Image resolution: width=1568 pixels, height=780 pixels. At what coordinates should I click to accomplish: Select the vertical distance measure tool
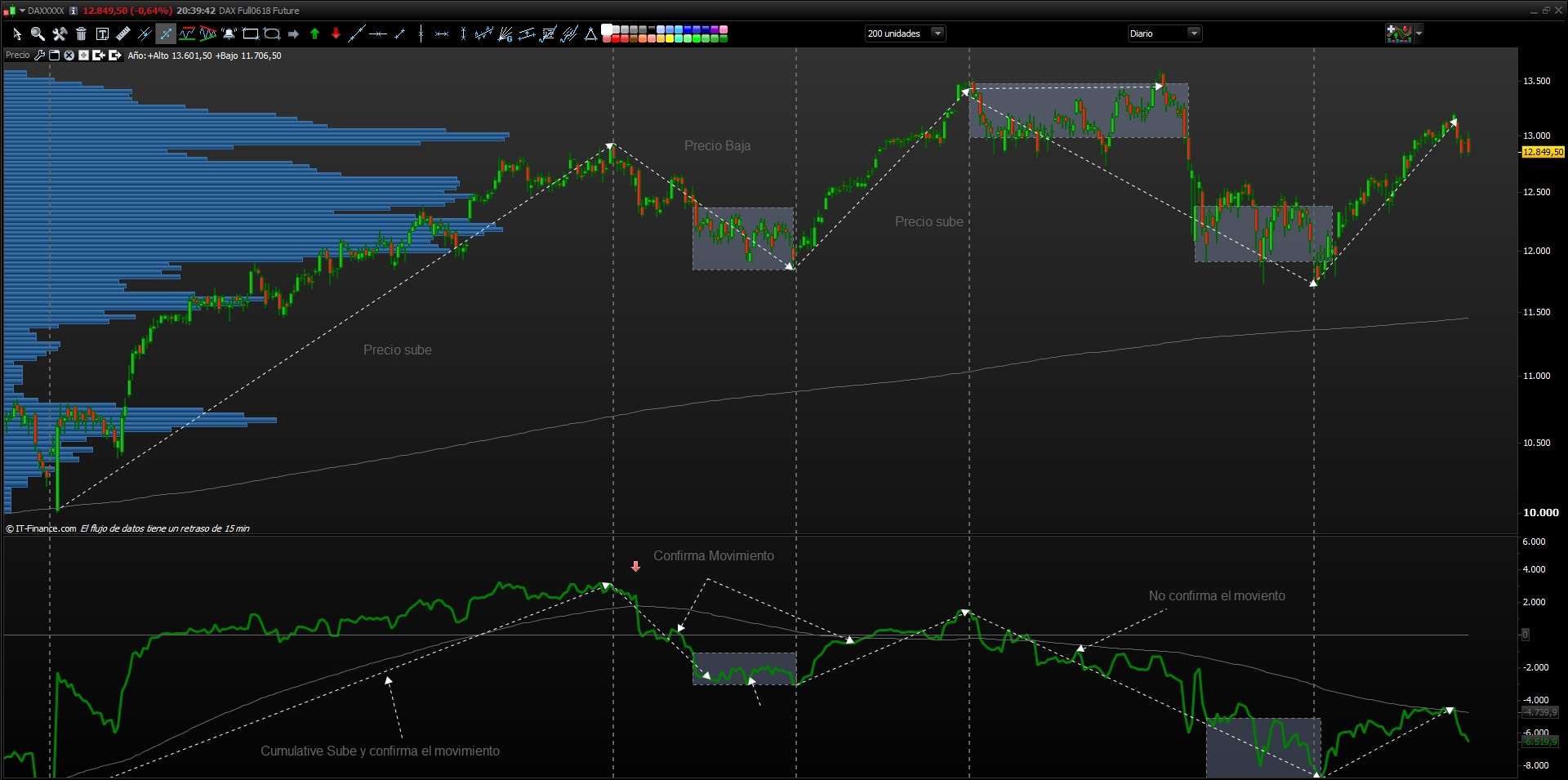click(x=463, y=33)
